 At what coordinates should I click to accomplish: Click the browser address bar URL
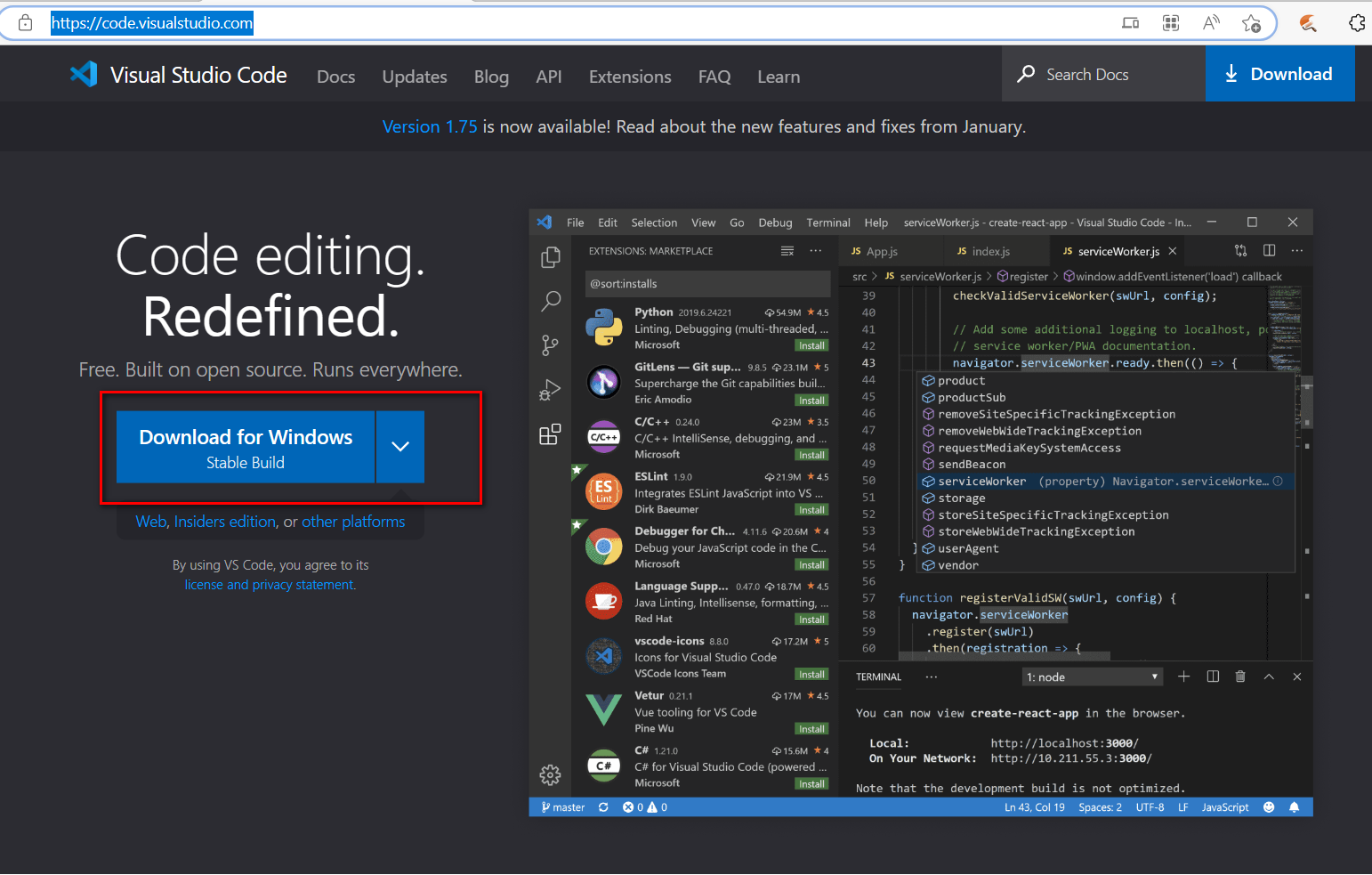point(152,23)
